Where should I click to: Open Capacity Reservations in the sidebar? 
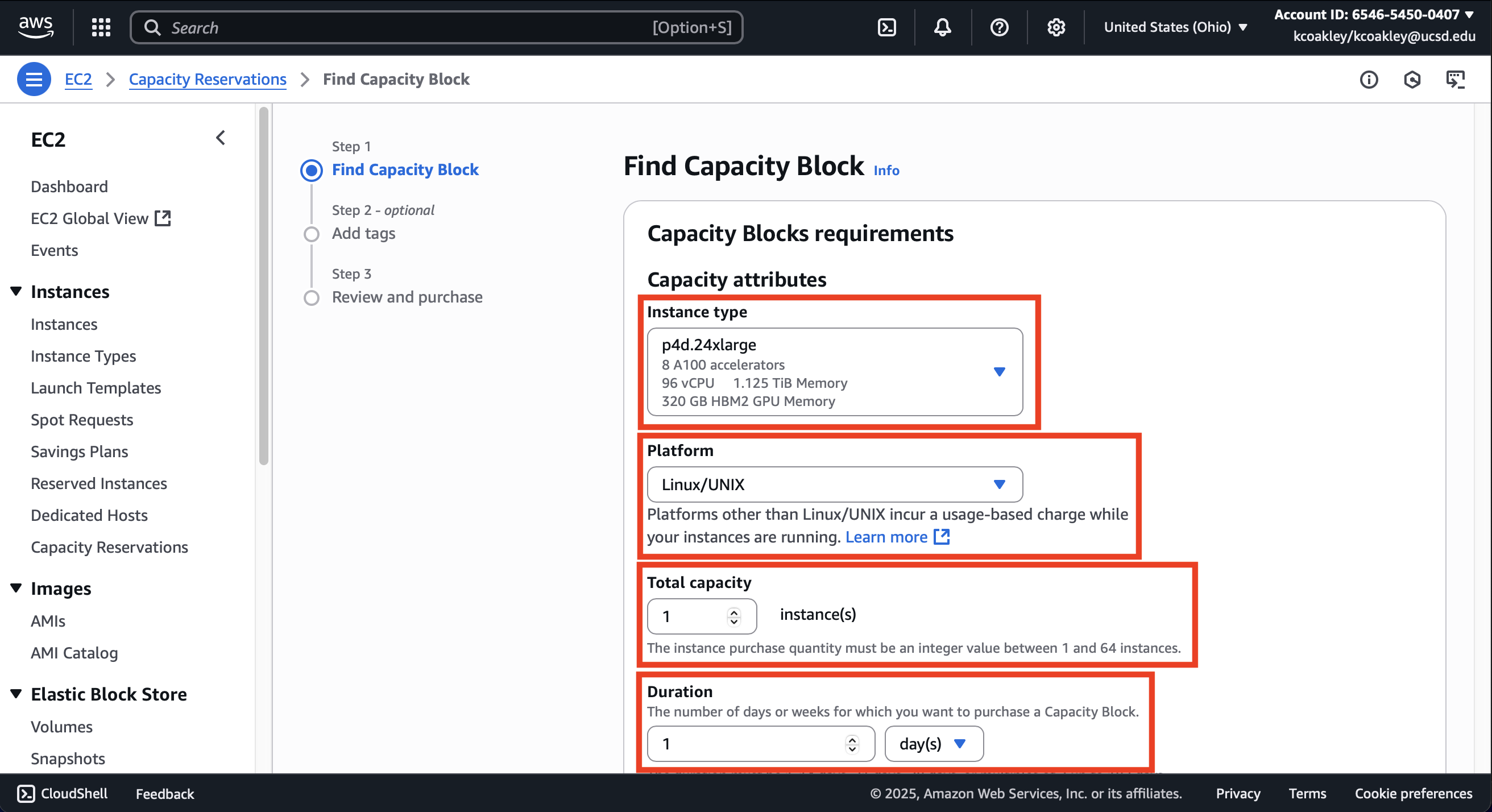[110, 548]
